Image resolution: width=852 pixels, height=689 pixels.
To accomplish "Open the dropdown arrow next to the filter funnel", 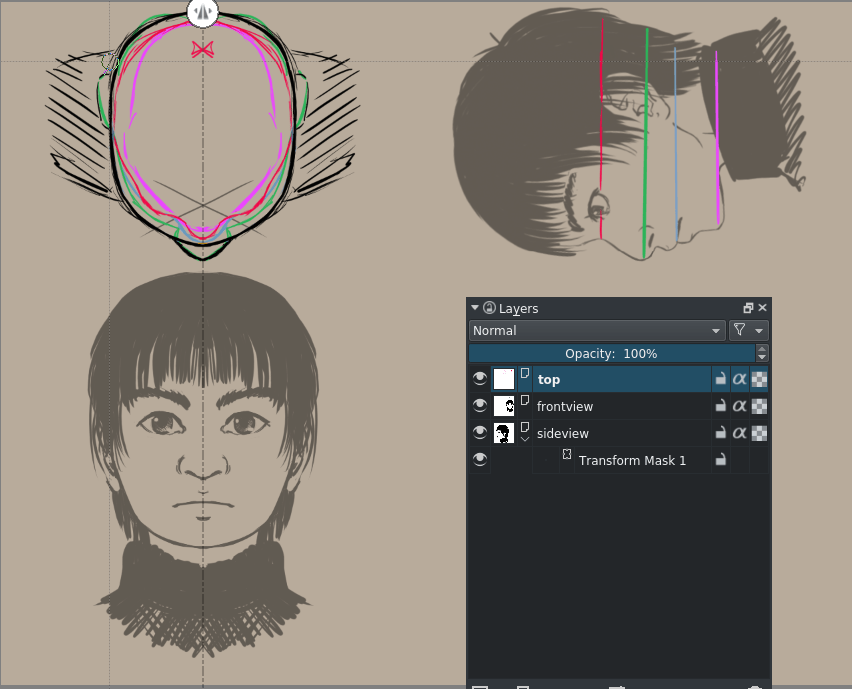I will (x=760, y=330).
